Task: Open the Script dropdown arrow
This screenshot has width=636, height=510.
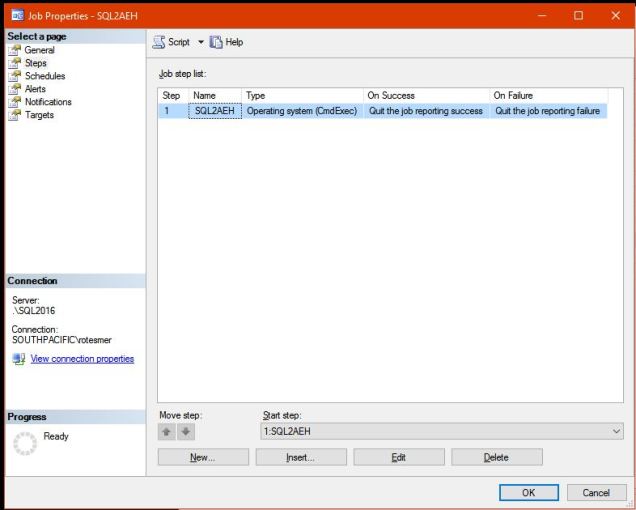Action: (x=201, y=42)
